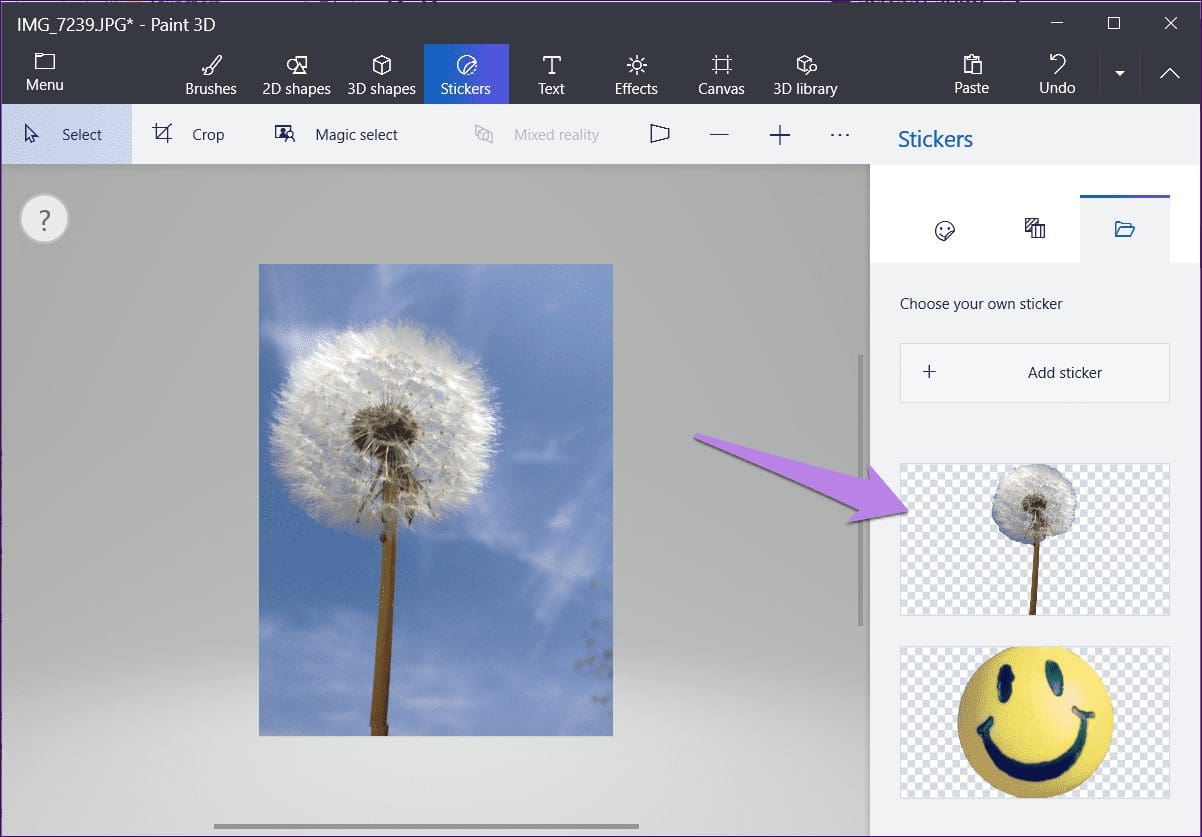The height and width of the screenshot is (837, 1202).
Task: Select the dandelion sticker thumbnail
Action: [x=1035, y=539]
